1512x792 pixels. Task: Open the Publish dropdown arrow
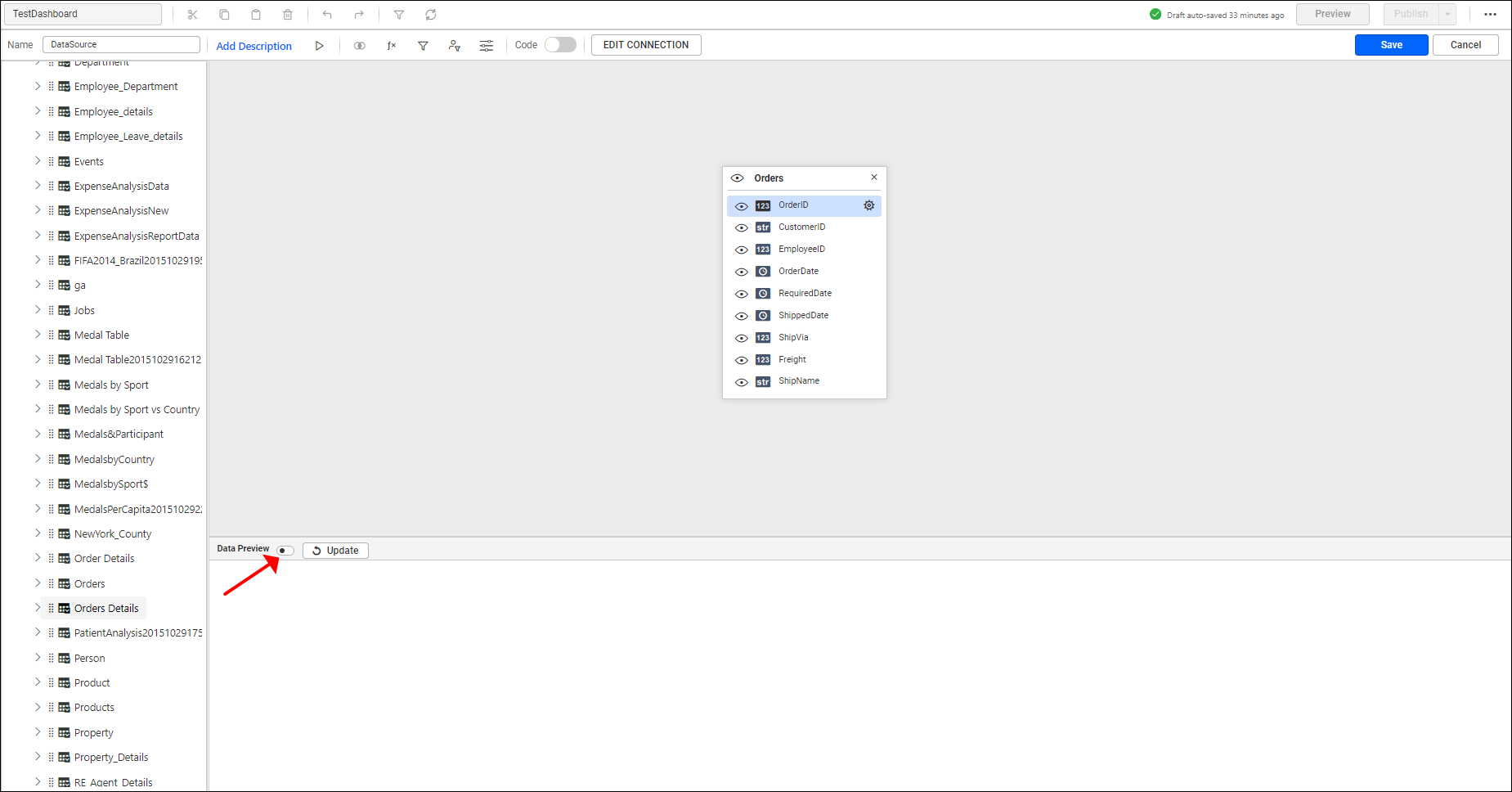point(1447,14)
